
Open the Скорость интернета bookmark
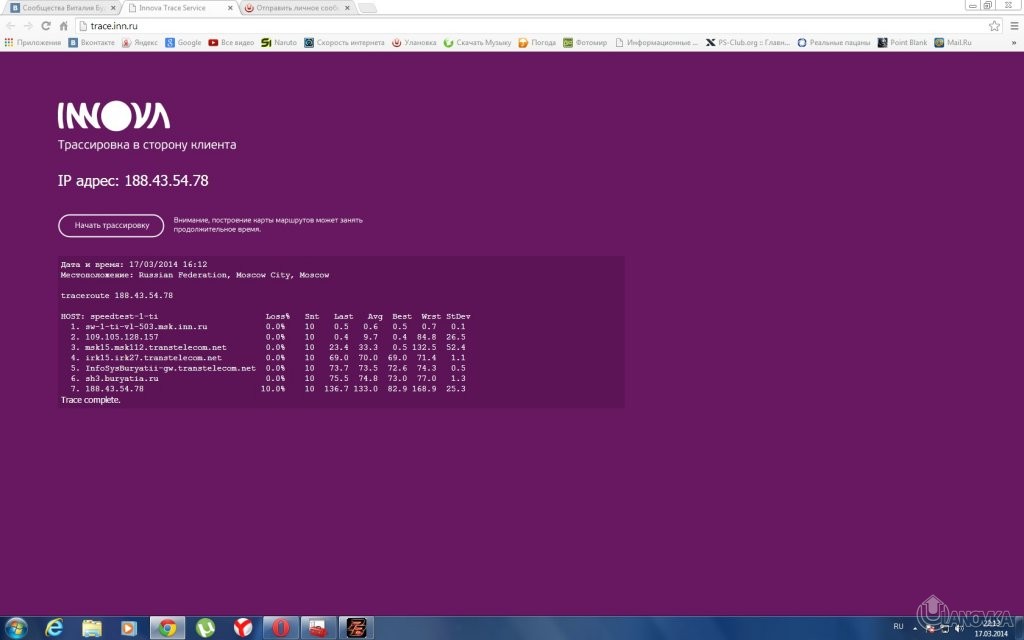[344, 42]
